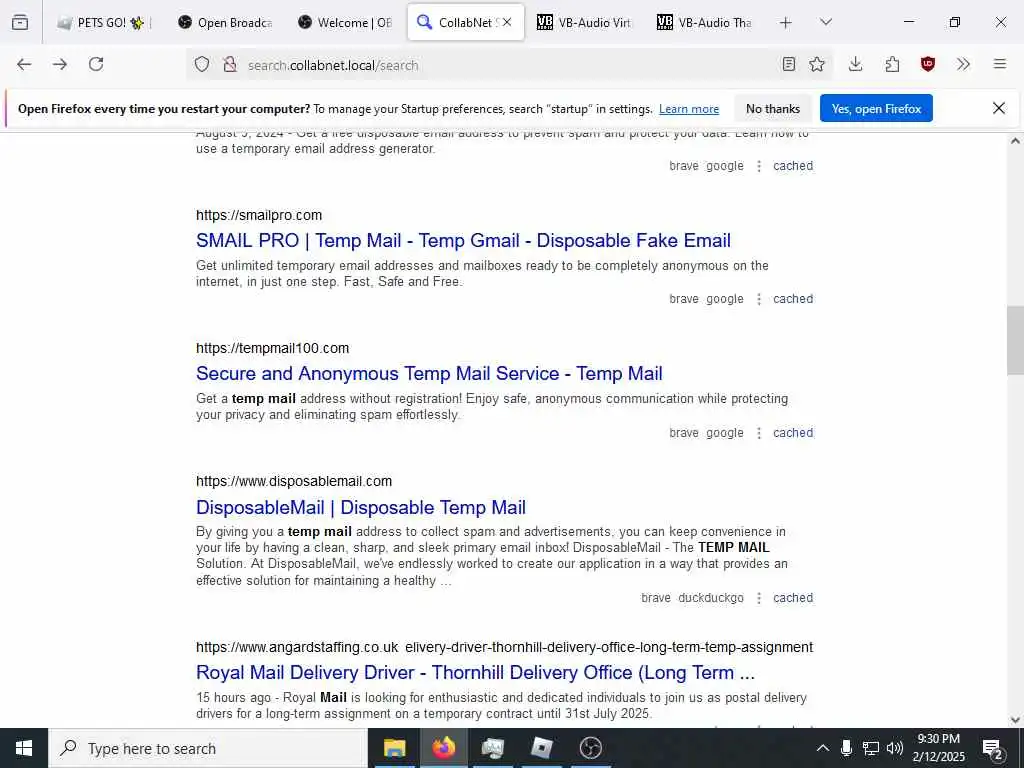Viewport: 1024px width, 768px height.
Task: Open DisposableMail Disposable Temp Mail result
Action: pyautogui.click(x=360, y=507)
